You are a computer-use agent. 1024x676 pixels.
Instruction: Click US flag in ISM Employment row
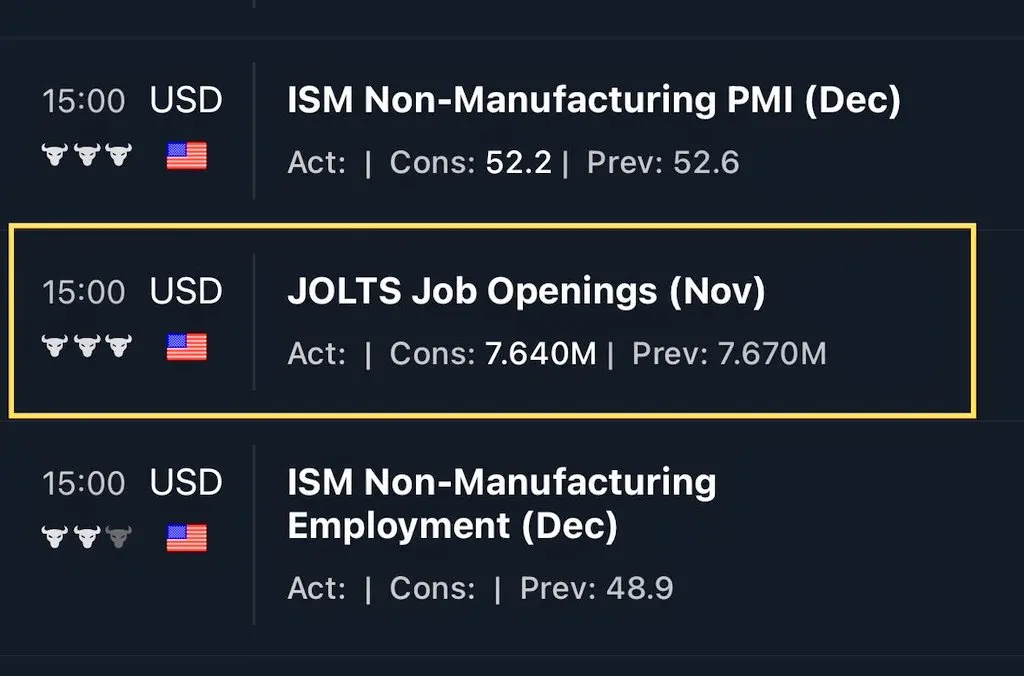187,538
